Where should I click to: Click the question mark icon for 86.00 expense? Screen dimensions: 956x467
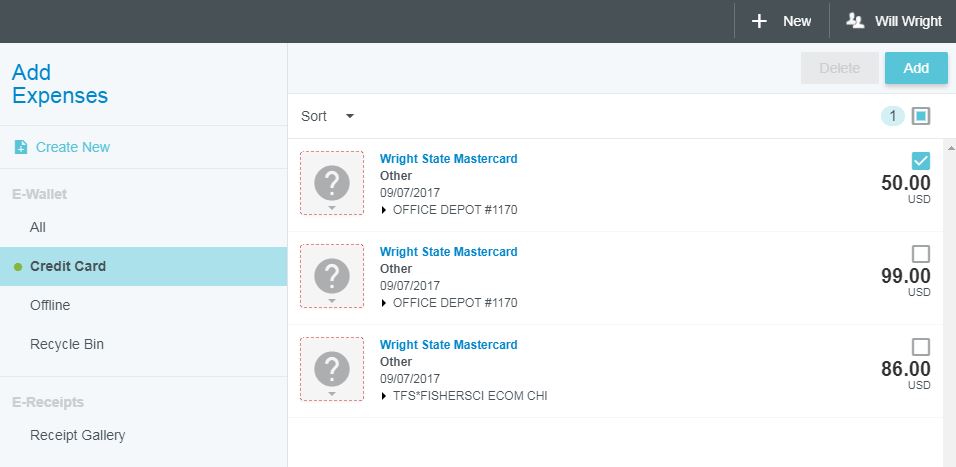[332, 369]
